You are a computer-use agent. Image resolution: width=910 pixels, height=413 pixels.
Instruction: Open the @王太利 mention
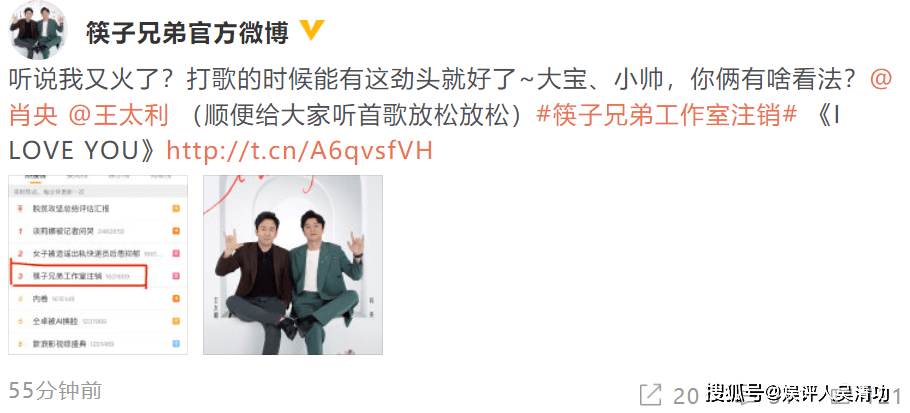point(118,116)
